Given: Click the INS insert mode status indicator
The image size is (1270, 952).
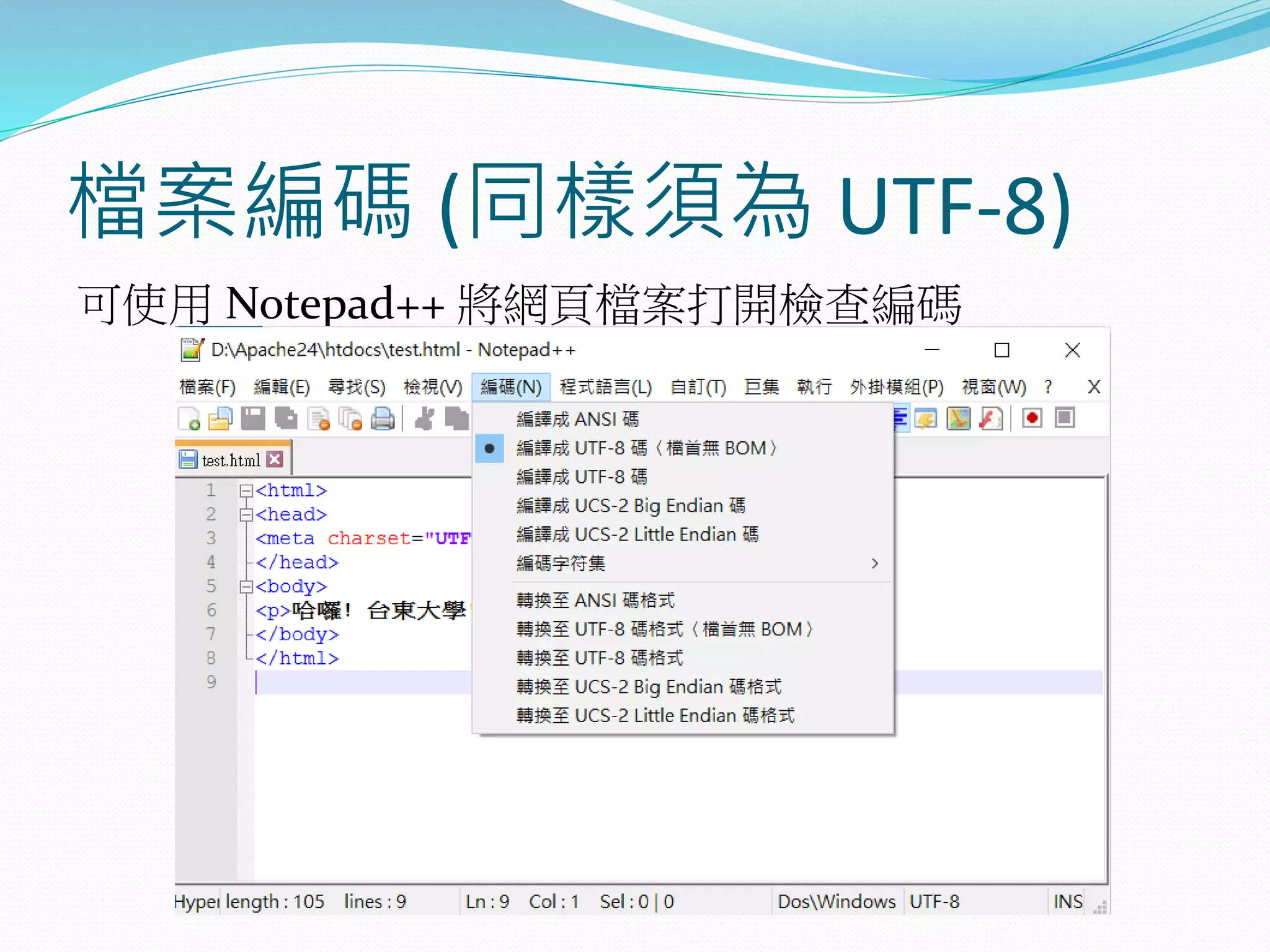Looking at the screenshot, I should 1068,902.
